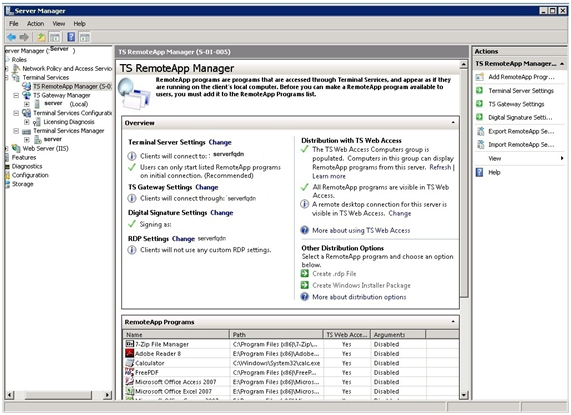Image resolution: width=571 pixels, height=415 pixels.
Task: Expand the View submenu arrow in Actions
Action: (562, 158)
